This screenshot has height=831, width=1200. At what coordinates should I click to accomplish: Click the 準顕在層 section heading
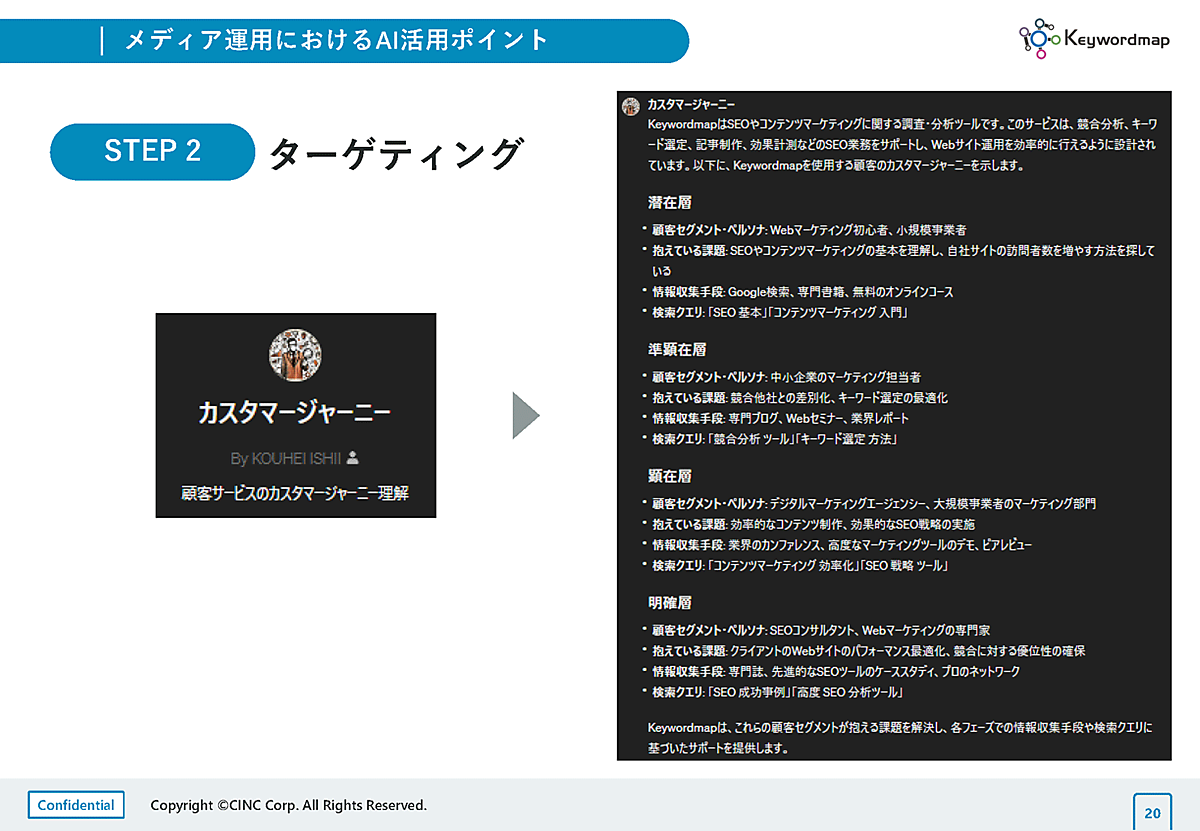tap(676, 350)
